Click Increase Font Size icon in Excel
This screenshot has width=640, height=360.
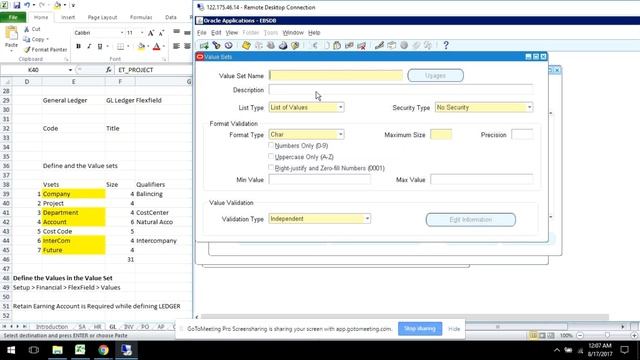151,33
